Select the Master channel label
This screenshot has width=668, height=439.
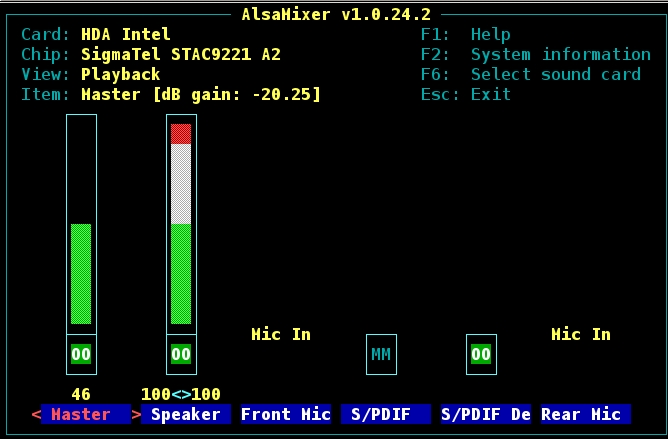[x=81, y=414]
